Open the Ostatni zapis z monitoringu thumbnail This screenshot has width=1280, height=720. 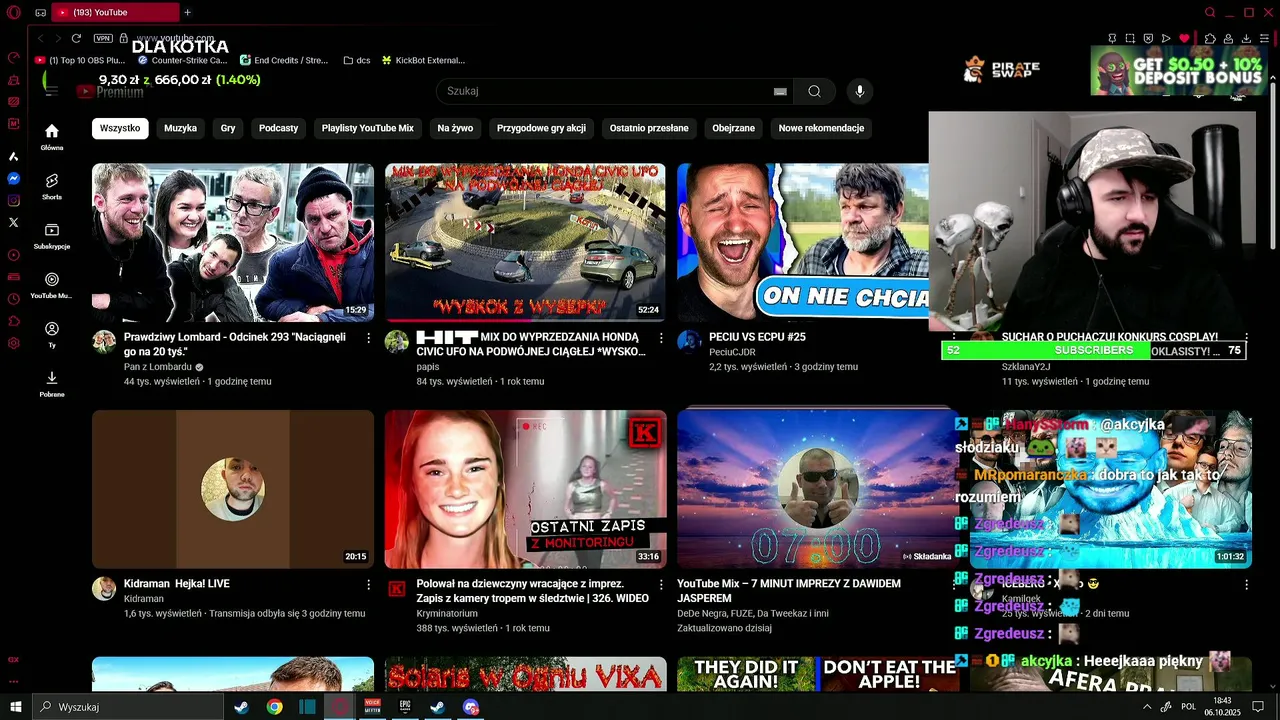pyautogui.click(x=525, y=489)
